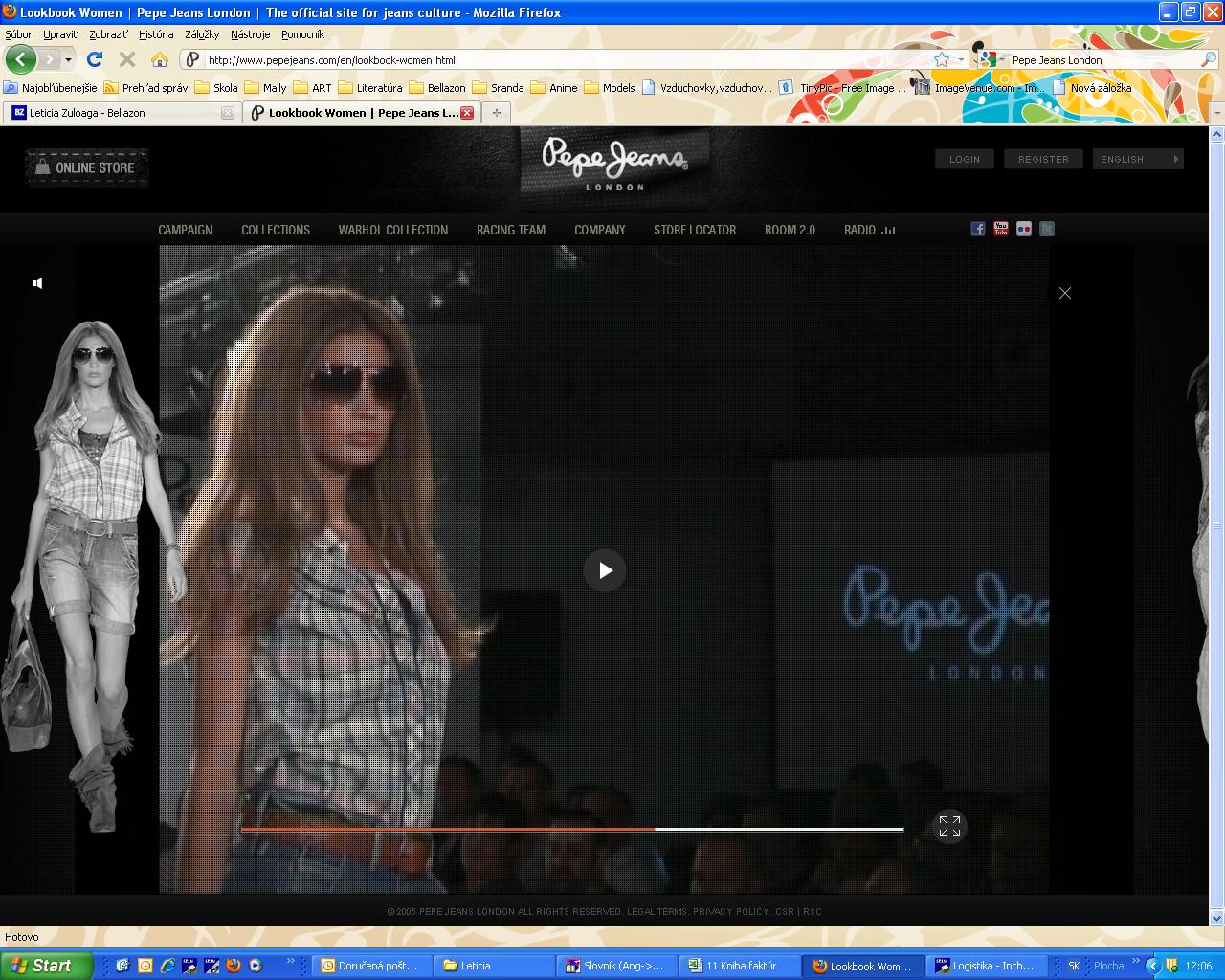Click the Forward navigation arrow
1225x980 pixels.
point(49,59)
